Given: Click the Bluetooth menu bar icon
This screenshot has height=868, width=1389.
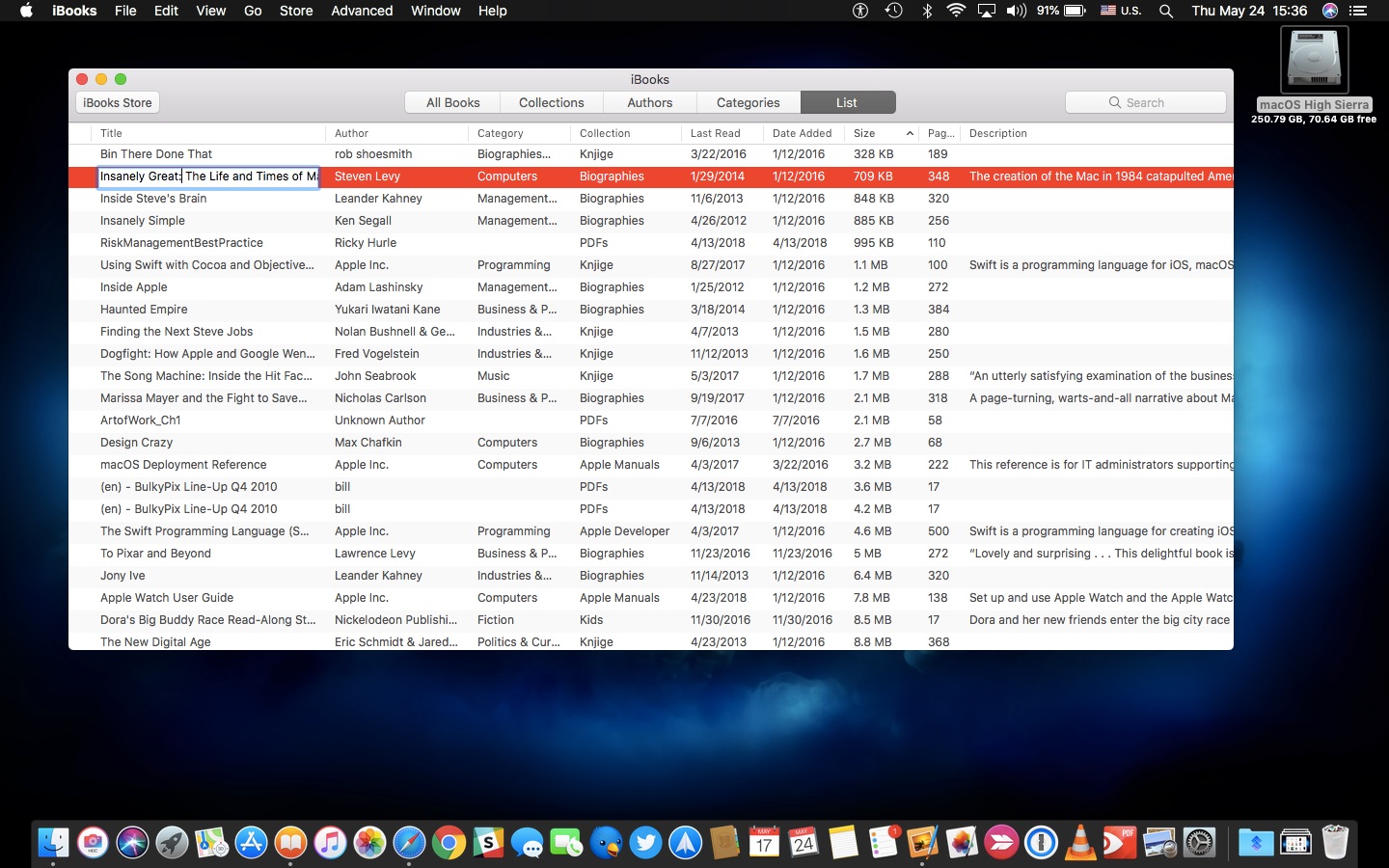Looking at the screenshot, I should point(927,11).
